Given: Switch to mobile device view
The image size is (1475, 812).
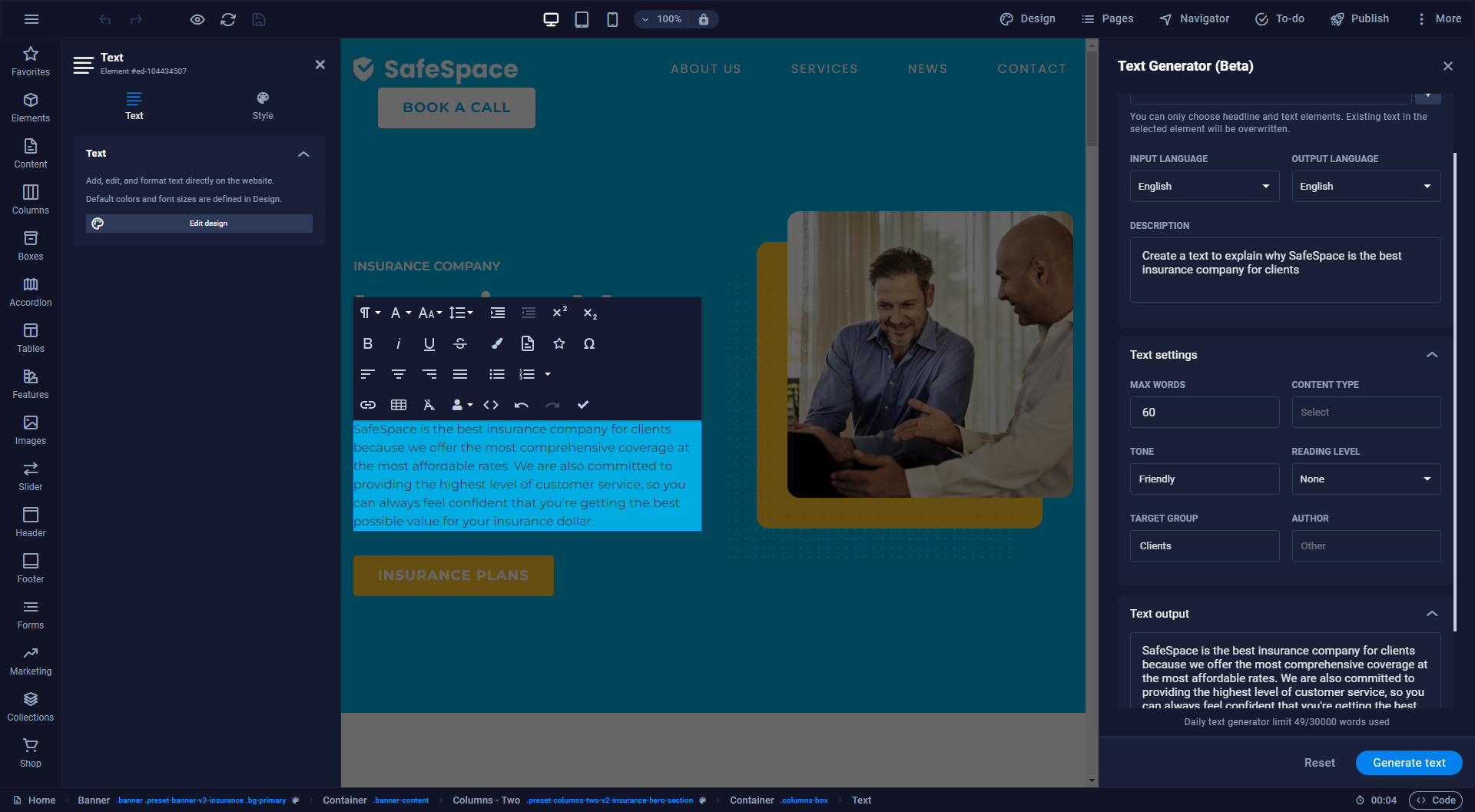Looking at the screenshot, I should tap(612, 19).
